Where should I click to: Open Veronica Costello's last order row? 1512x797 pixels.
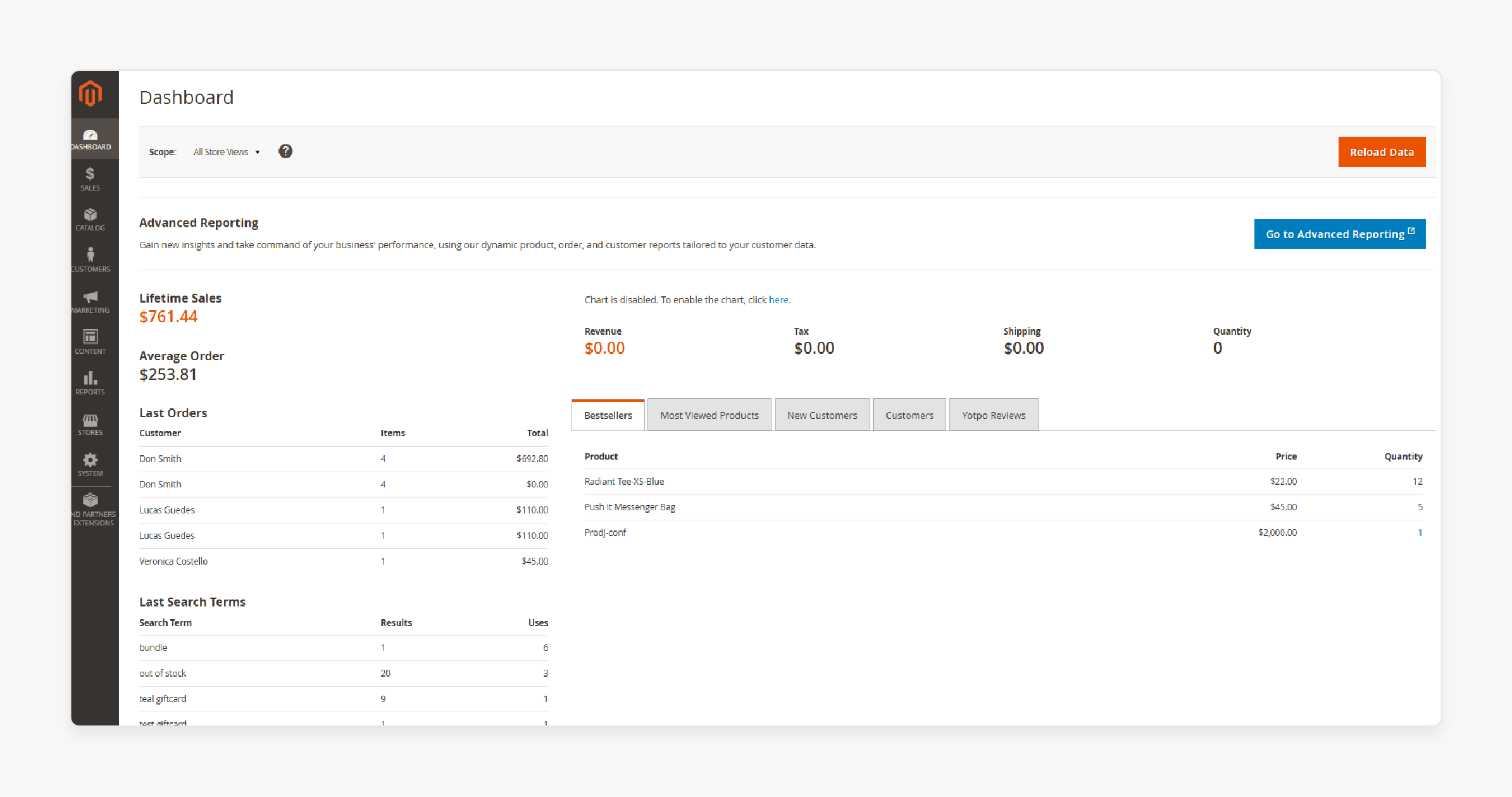[344, 562]
